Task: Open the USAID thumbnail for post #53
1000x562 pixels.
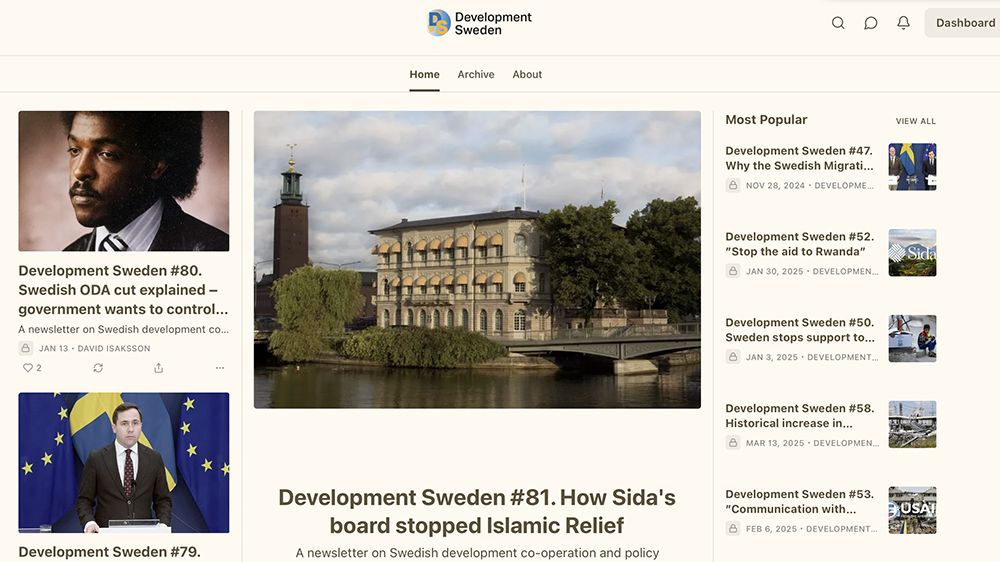Action: 912,510
